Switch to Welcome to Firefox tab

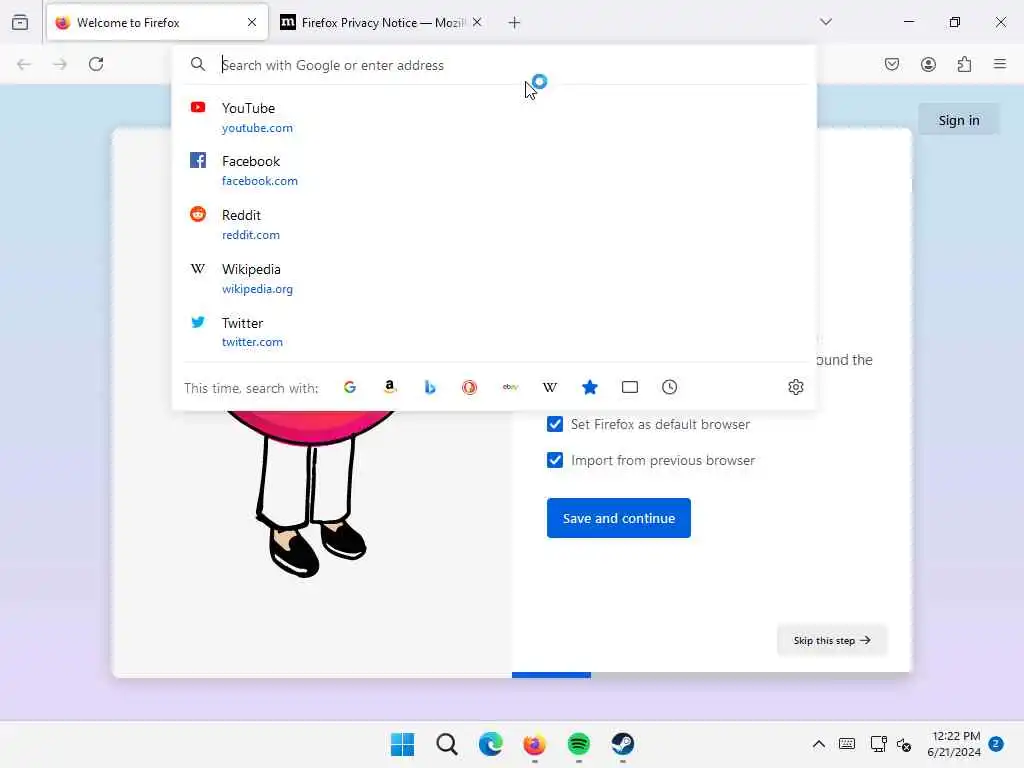click(x=157, y=22)
